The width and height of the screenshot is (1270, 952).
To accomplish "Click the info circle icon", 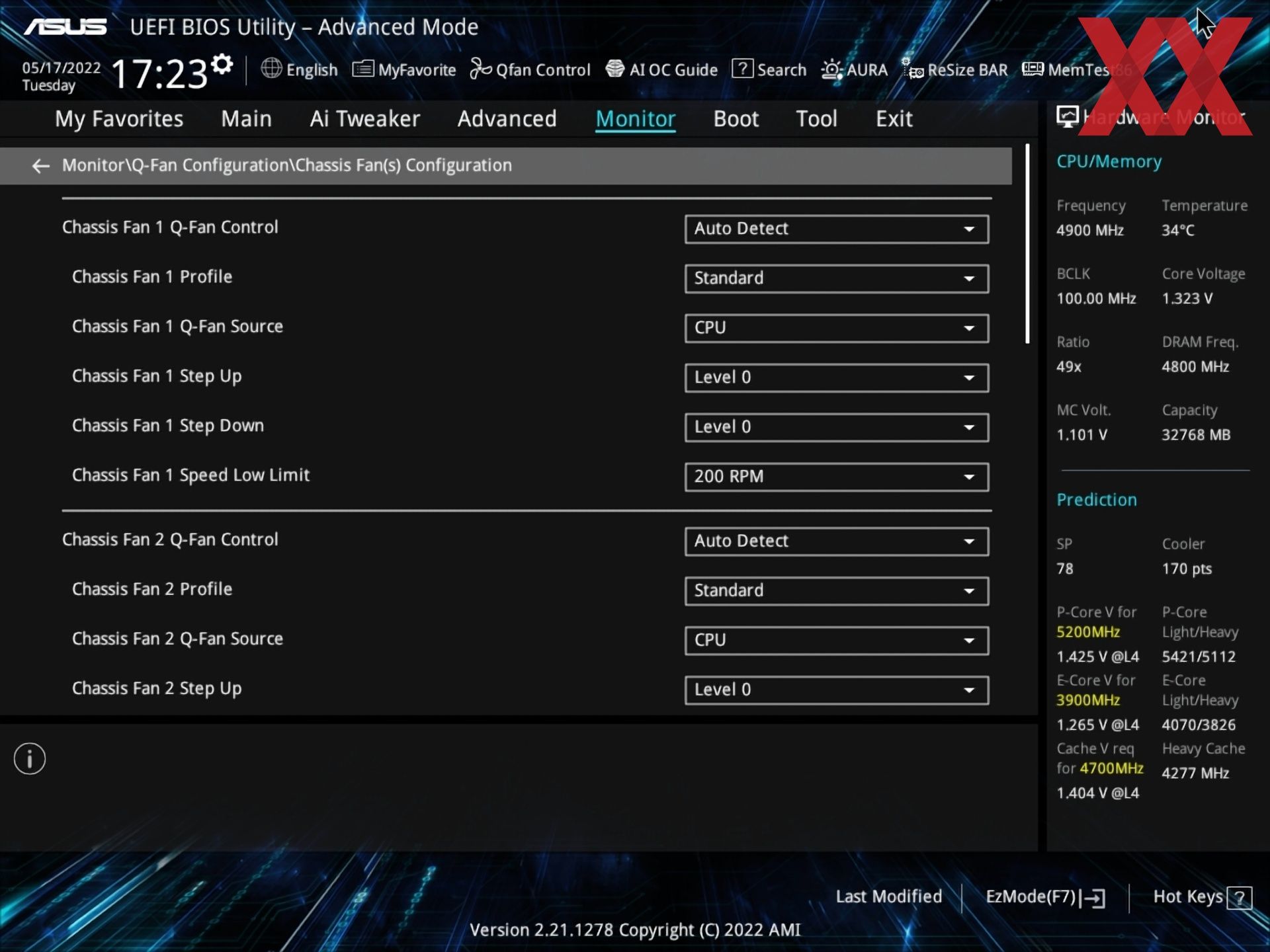I will point(30,758).
